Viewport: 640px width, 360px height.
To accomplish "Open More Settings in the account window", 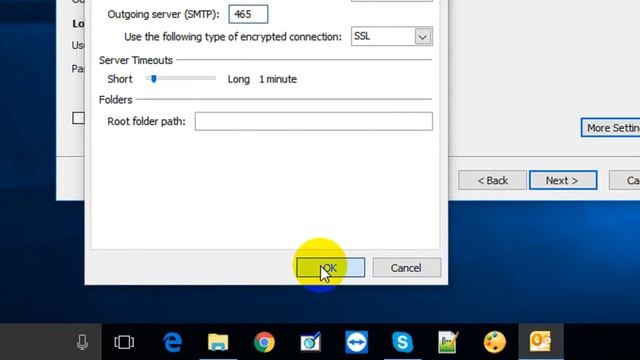I will click(611, 128).
